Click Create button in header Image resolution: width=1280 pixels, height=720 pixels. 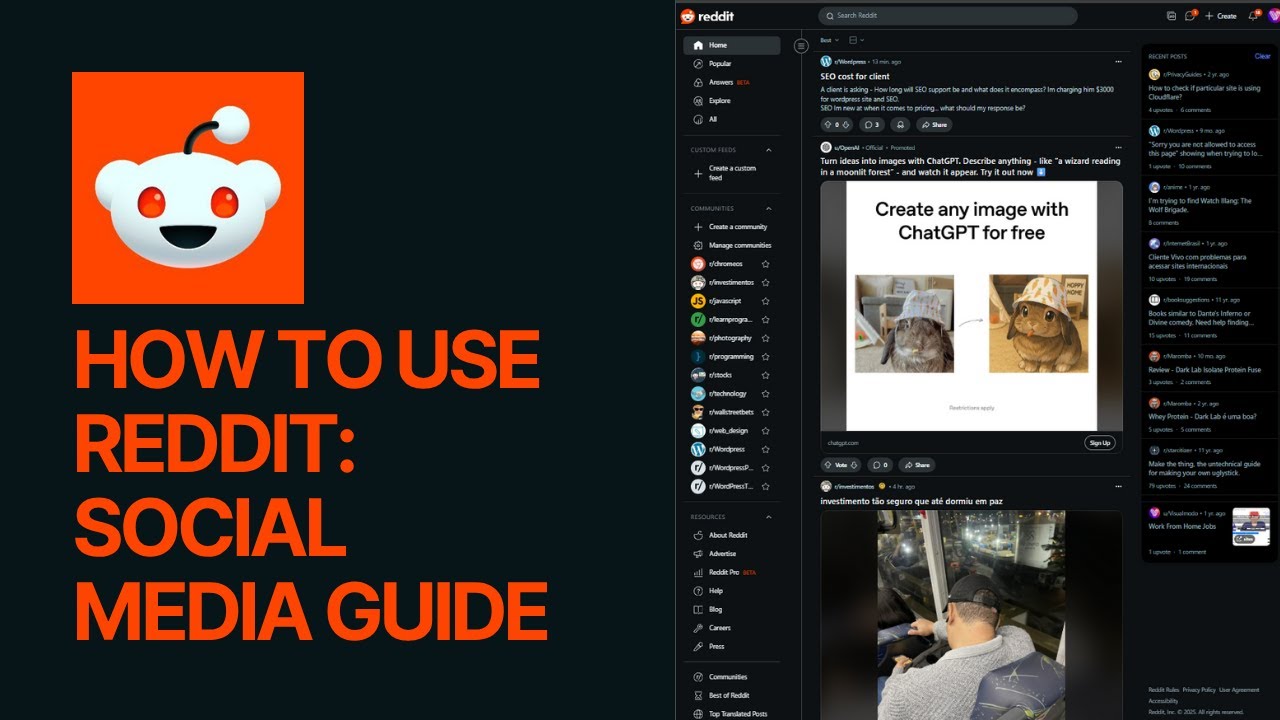(x=1221, y=16)
